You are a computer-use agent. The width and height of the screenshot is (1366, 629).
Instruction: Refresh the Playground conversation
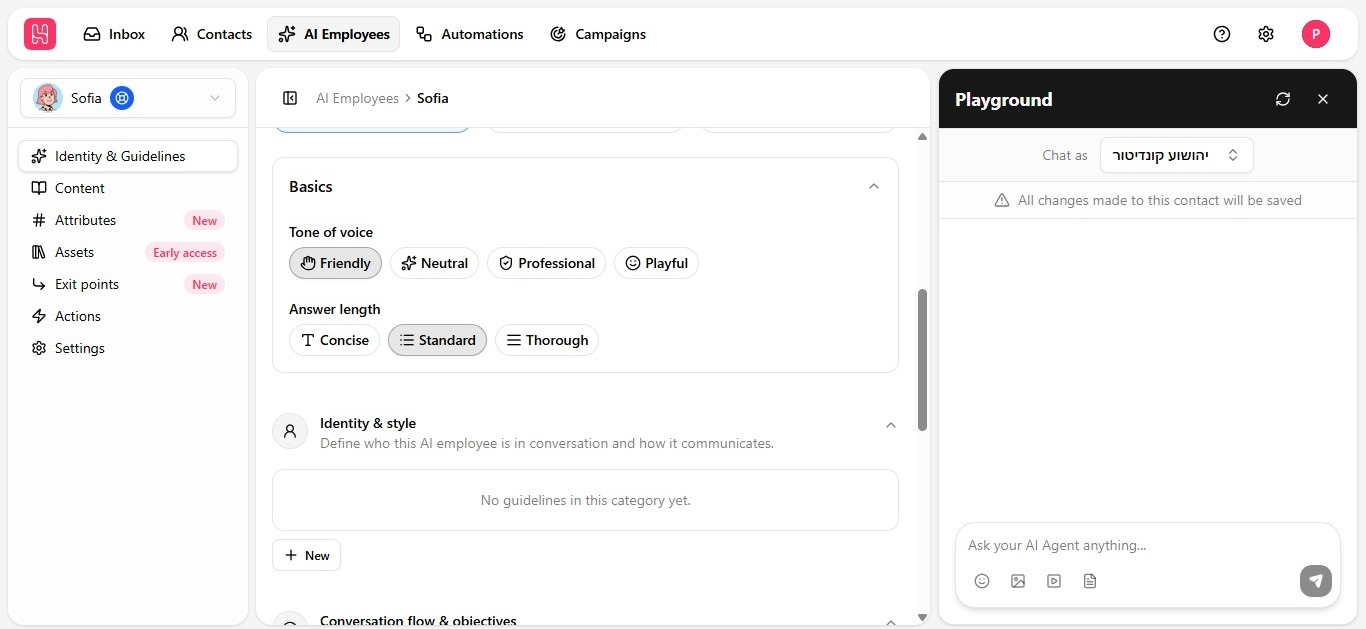(x=1283, y=99)
